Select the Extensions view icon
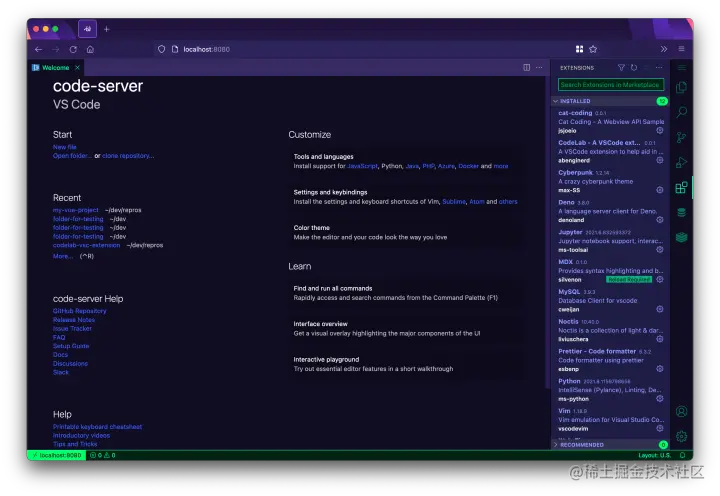The height and width of the screenshot is (496, 720). pos(681,187)
